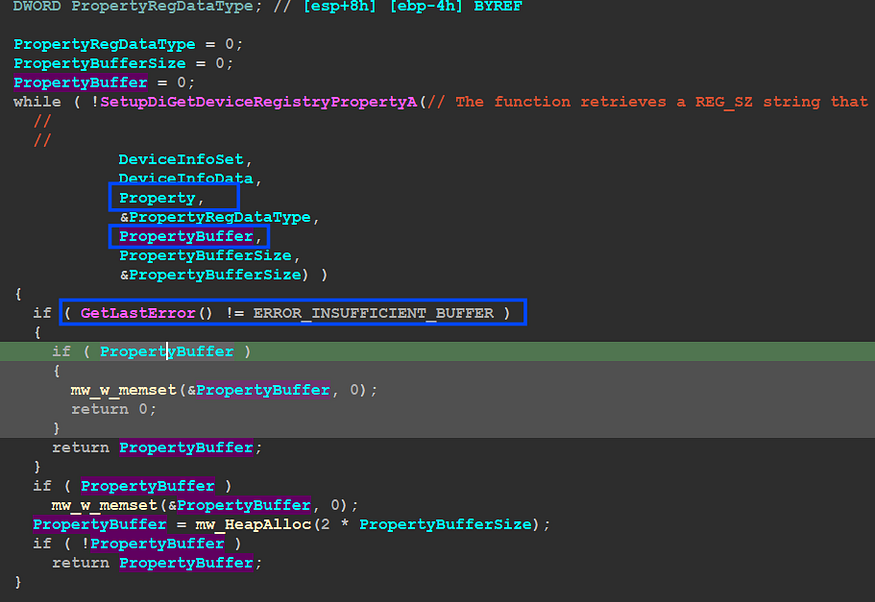Viewport: 875px width, 602px height.
Task: Click the 'if' keyword before GetLastError
Action: coord(42,313)
